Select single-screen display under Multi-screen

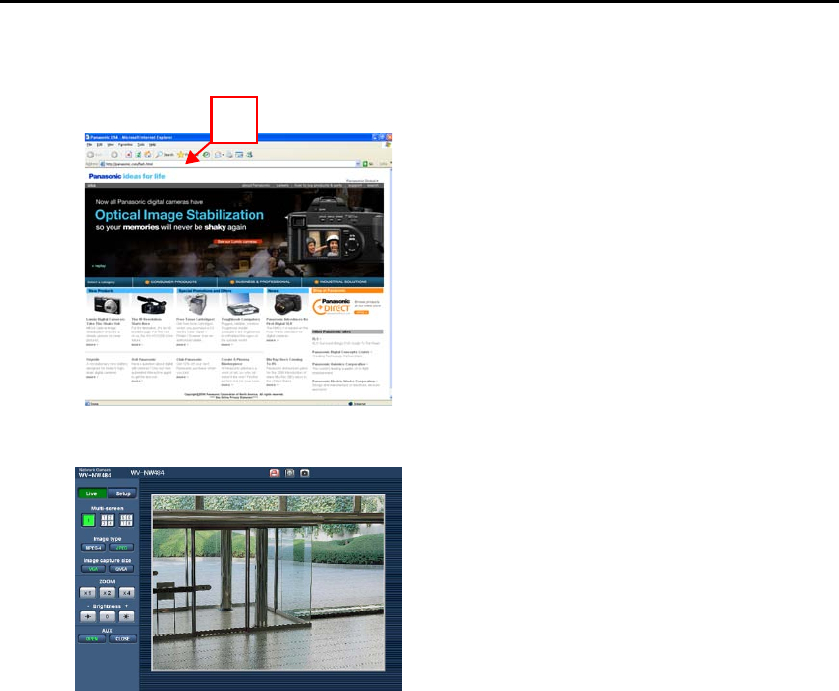click(88, 520)
